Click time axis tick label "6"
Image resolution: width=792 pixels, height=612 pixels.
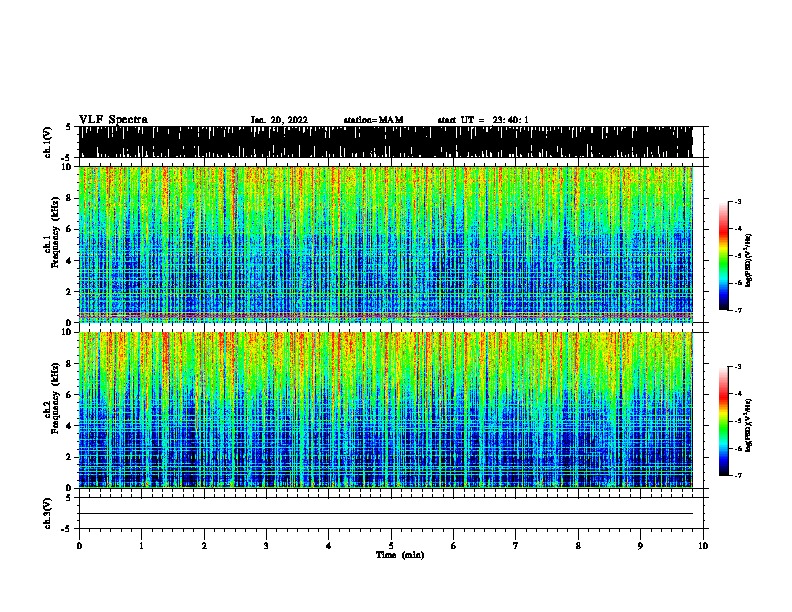click(454, 546)
